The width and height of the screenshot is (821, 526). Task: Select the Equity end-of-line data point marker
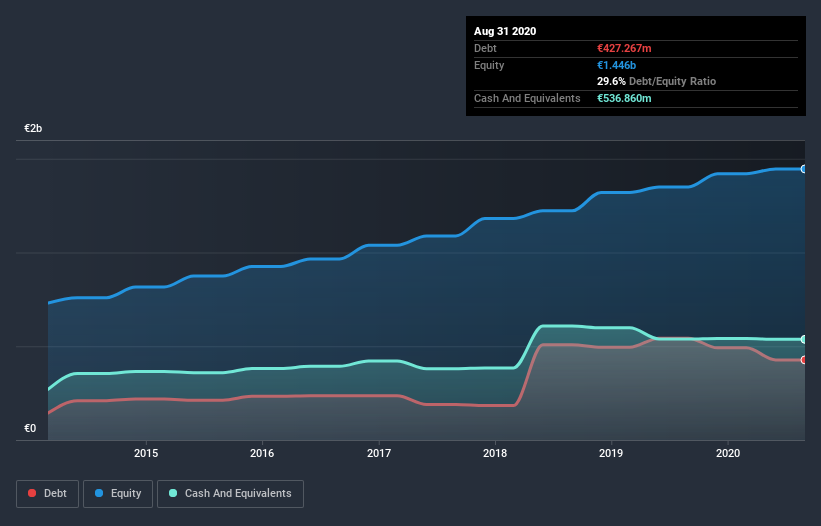click(804, 169)
